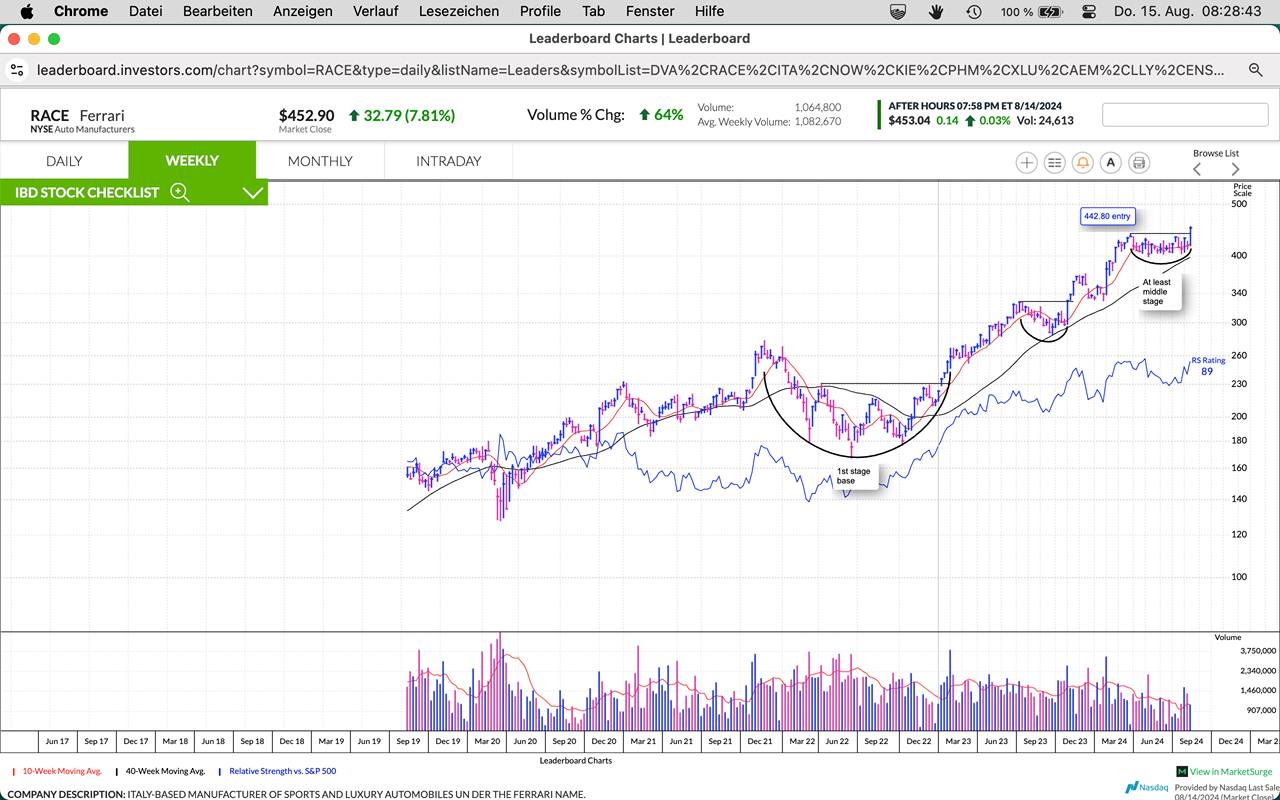Open site info icon left of URL
This screenshot has height=800, width=1280.
pyautogui.click(x=17, y=70)
